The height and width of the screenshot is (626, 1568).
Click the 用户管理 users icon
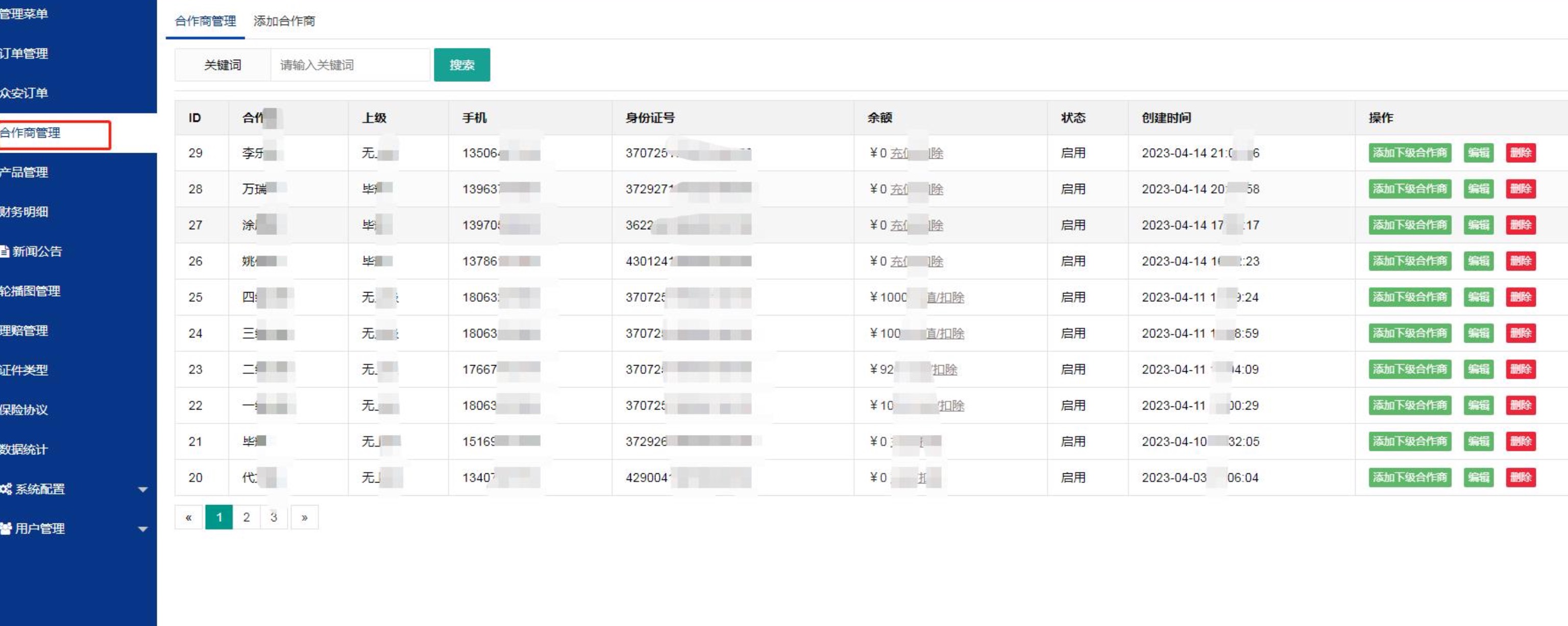[x=6, y=528]
